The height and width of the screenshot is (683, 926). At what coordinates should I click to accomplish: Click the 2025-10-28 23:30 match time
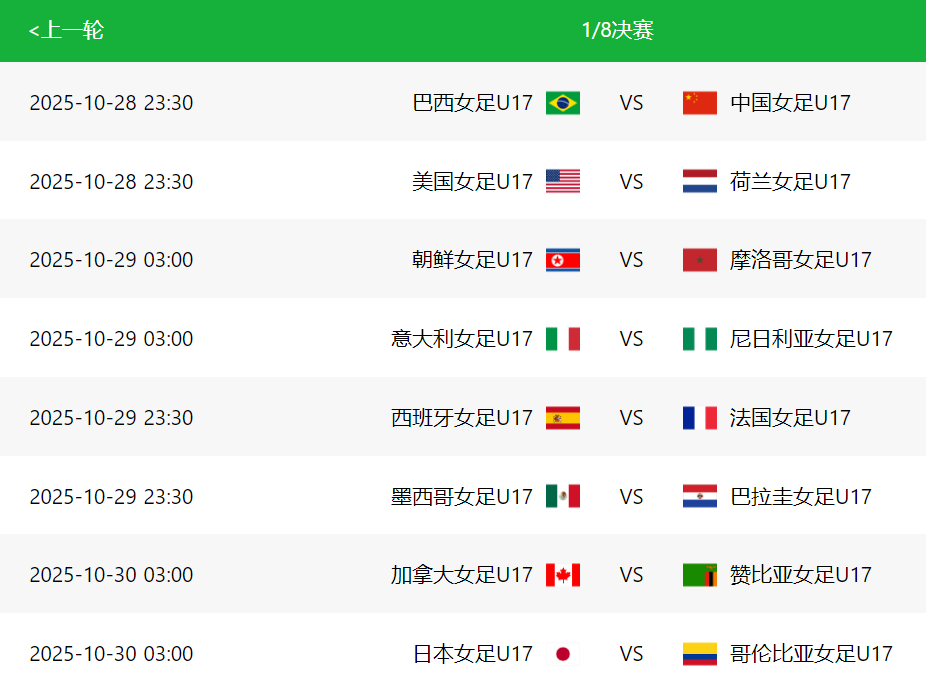(113, 102)
